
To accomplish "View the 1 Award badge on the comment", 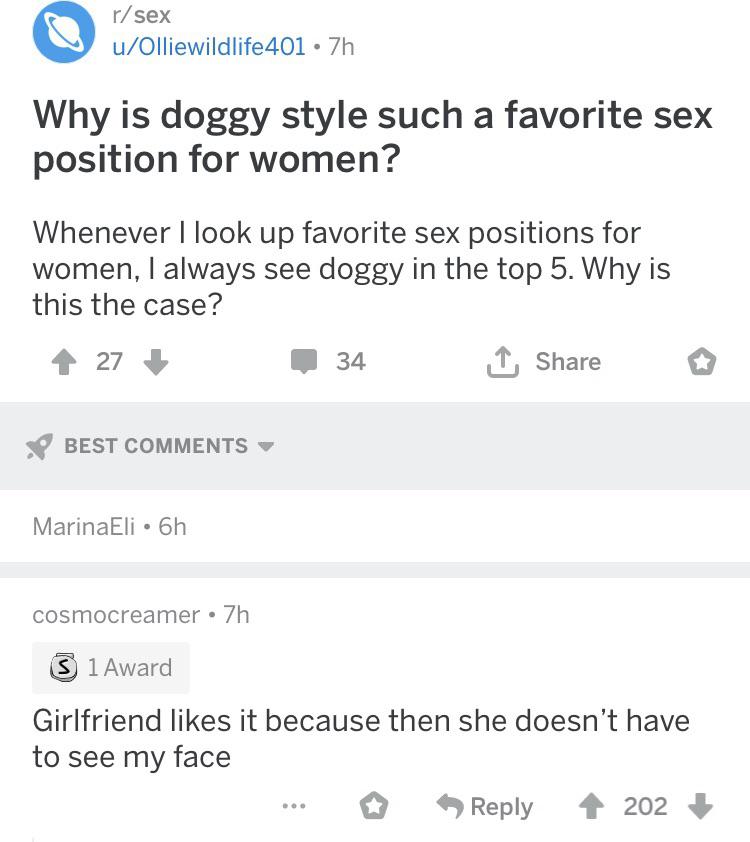I will tap(110, 668).
